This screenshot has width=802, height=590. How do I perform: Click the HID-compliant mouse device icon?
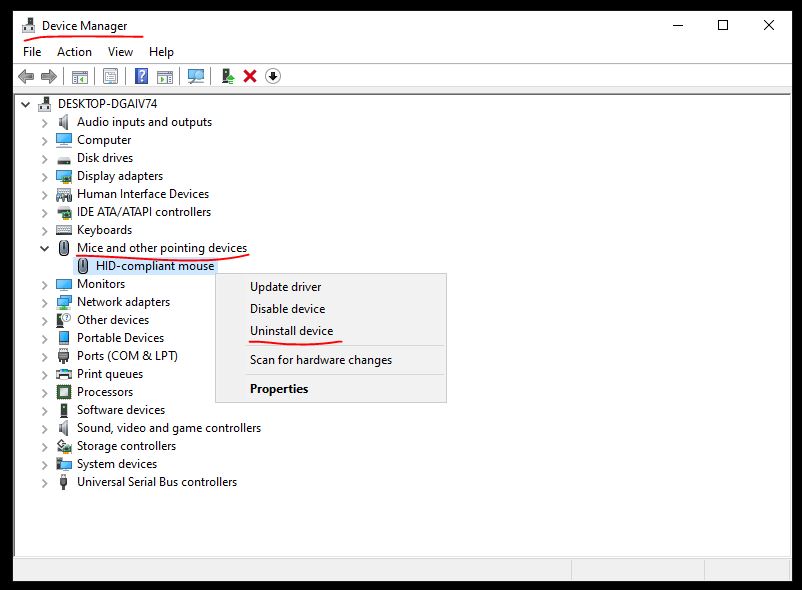[x=83, y=266]
